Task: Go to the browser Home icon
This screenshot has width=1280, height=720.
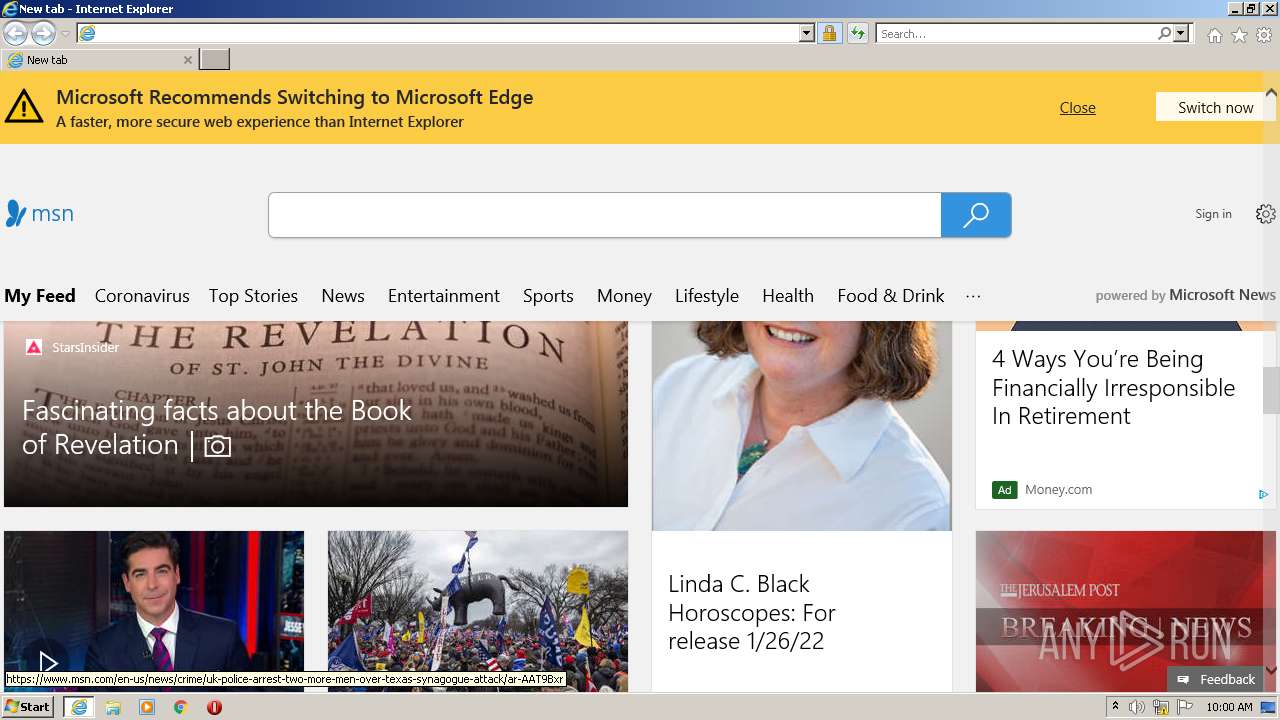Action: point(1214,35)
